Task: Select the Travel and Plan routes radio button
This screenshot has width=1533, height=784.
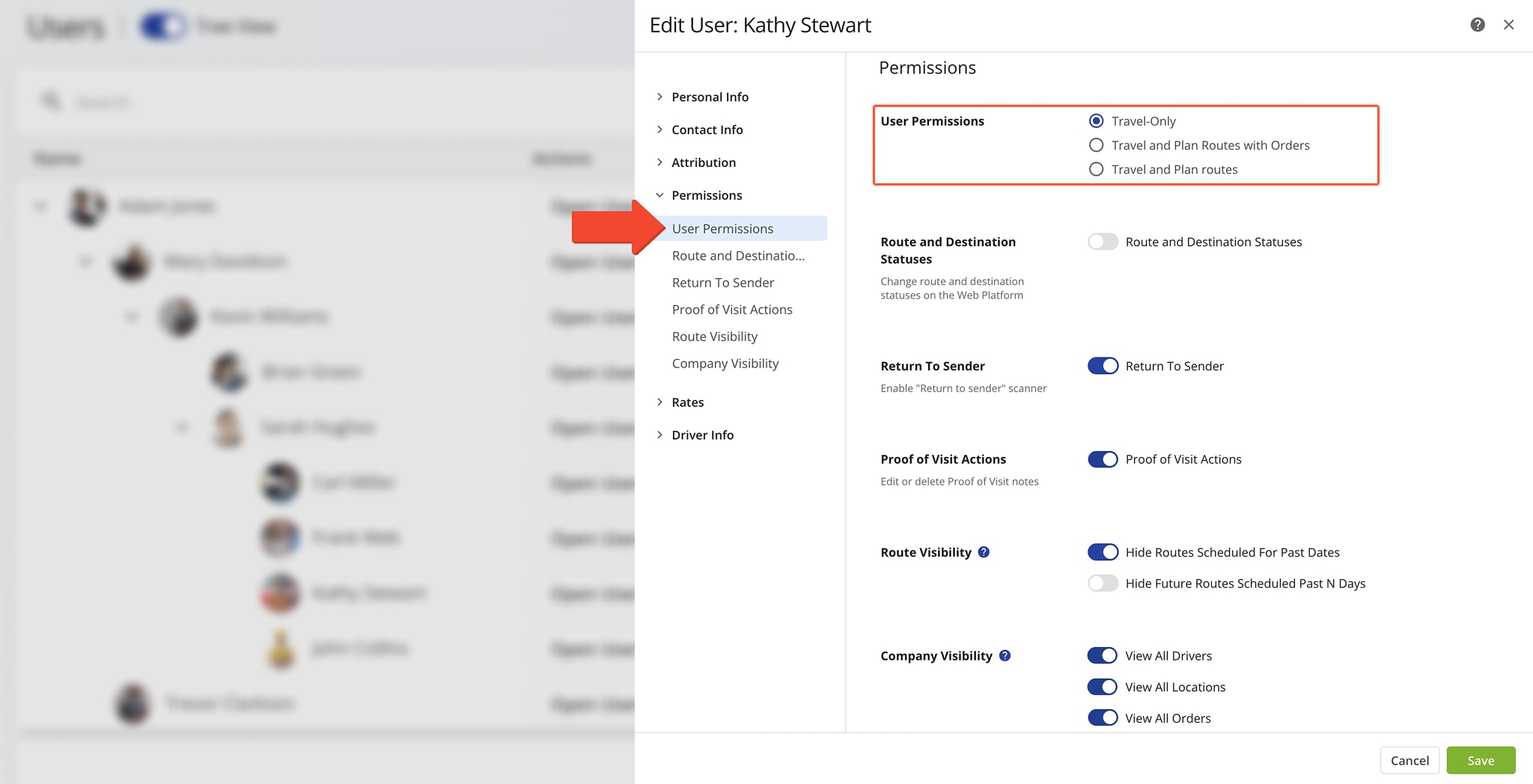Action: click(x=1096, y=169)
